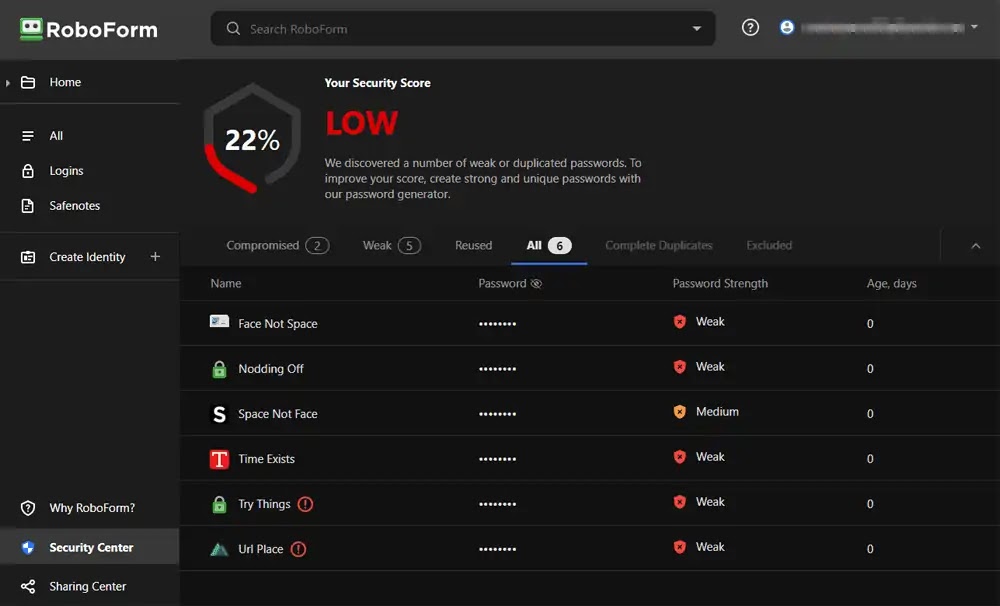Sort by the Age, days column header

pos(891,284)
